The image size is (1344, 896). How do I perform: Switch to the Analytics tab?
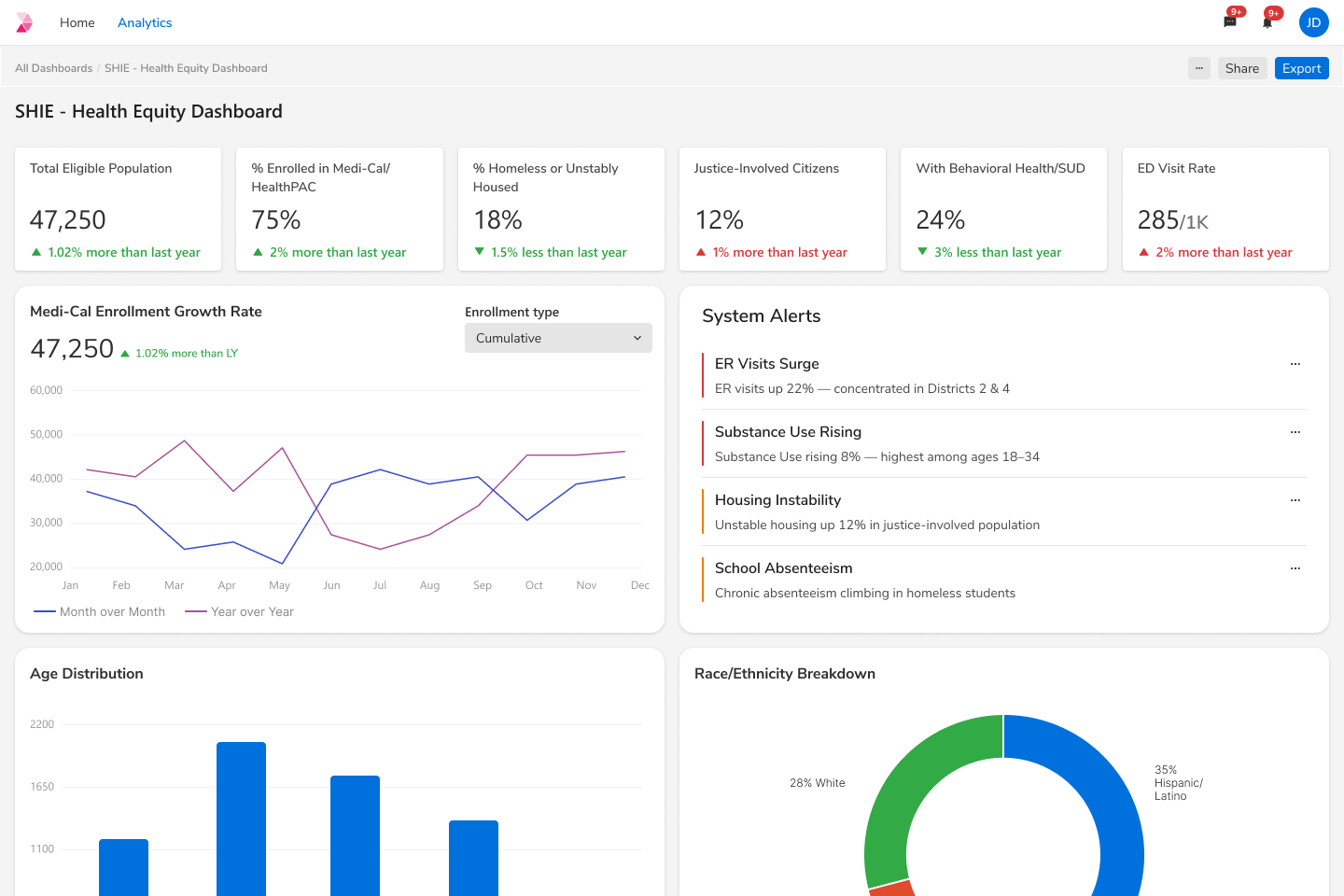pos(145,22)
